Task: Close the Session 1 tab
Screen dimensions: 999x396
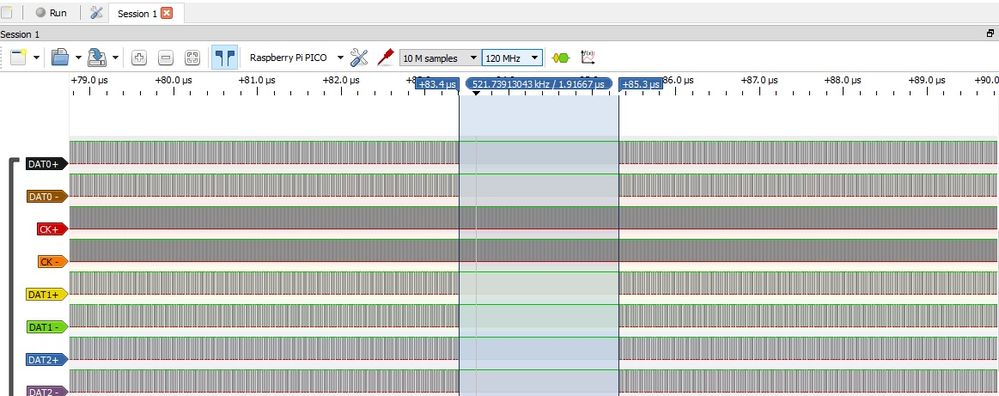Action: pyautogui.click(x=166, y=13)
